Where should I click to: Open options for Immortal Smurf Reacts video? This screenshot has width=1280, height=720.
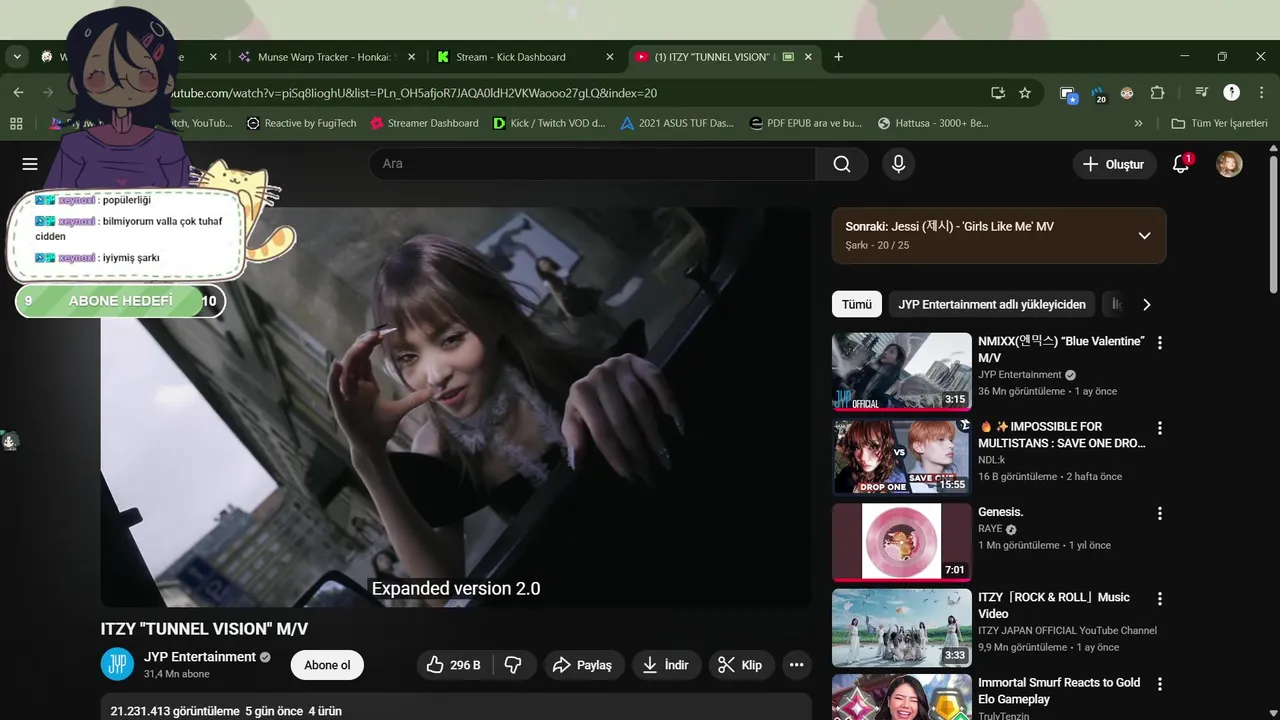[1160, 684]
